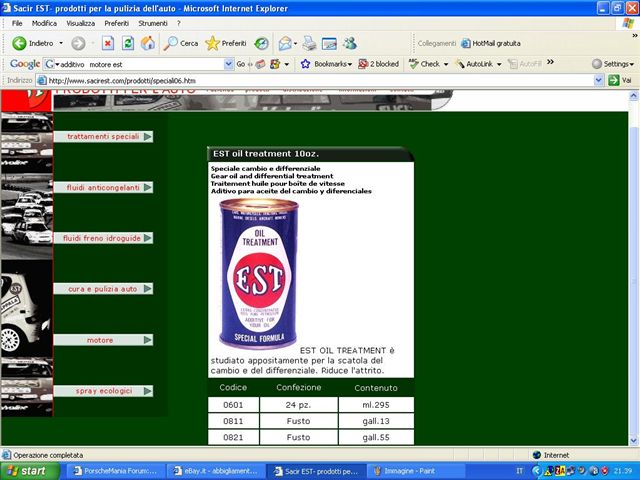Expand Google search box dropdown
640x480 pixels.
point(229,64)
